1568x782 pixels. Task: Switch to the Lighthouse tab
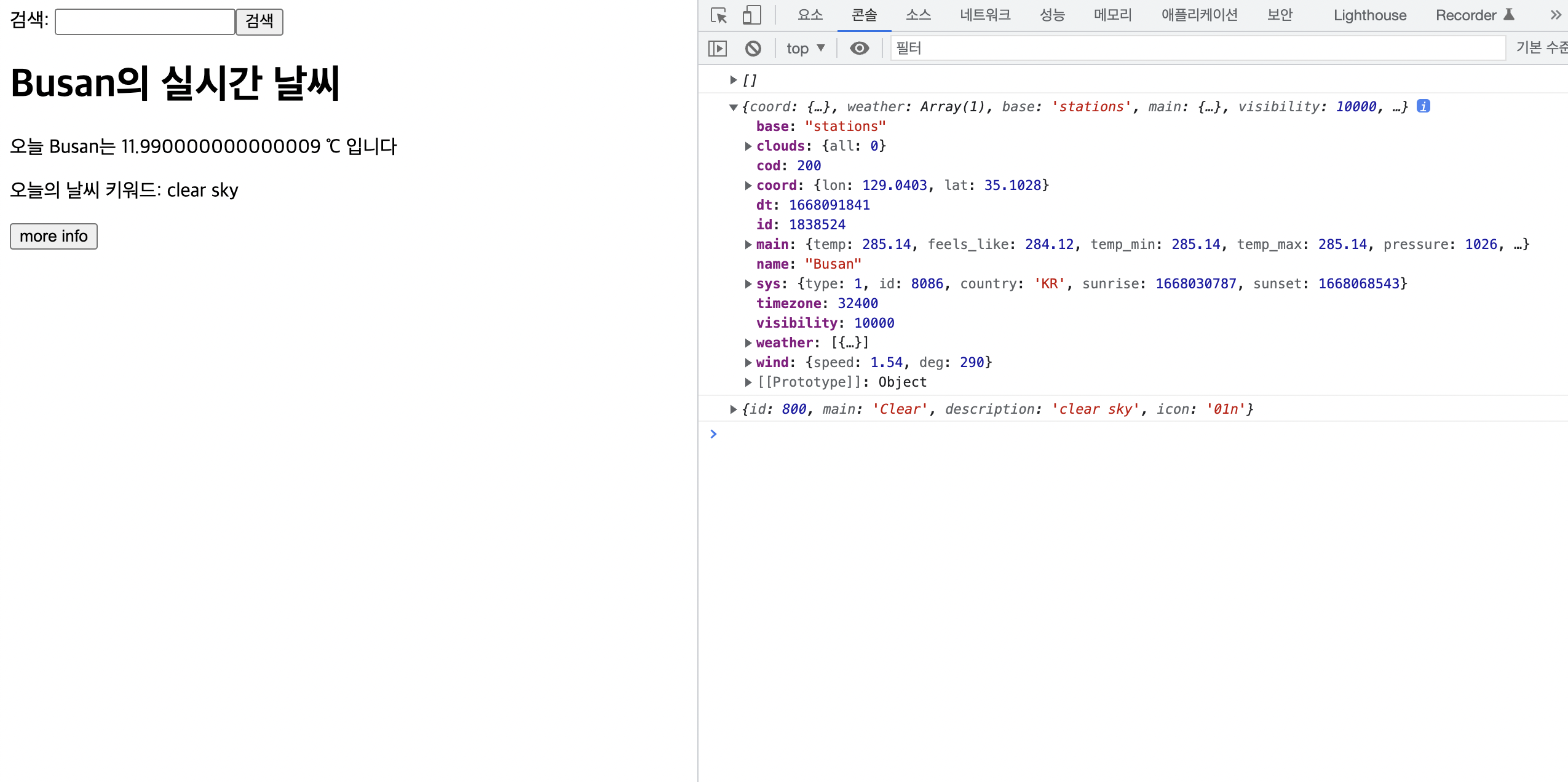pos(1369,15)
